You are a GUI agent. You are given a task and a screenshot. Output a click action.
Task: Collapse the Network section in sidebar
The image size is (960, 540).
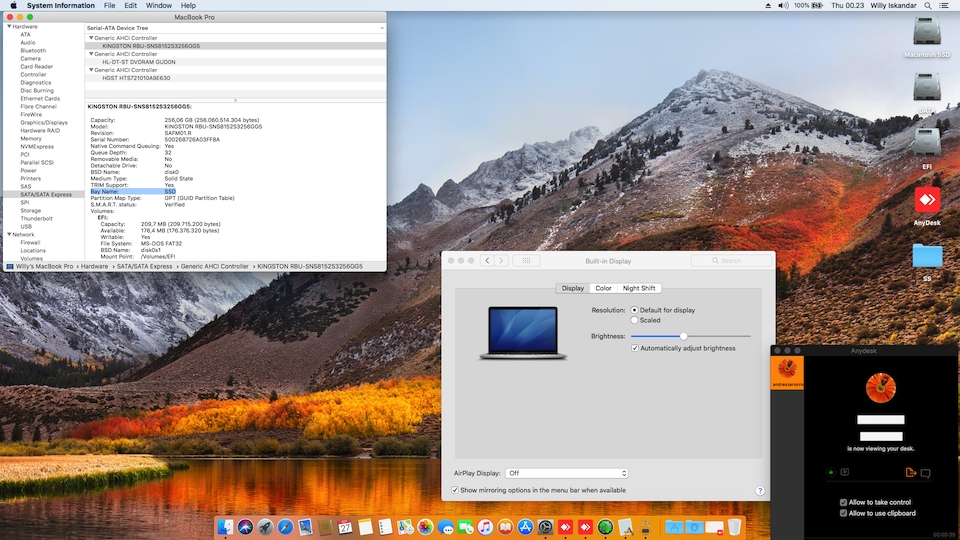point(8,234)
